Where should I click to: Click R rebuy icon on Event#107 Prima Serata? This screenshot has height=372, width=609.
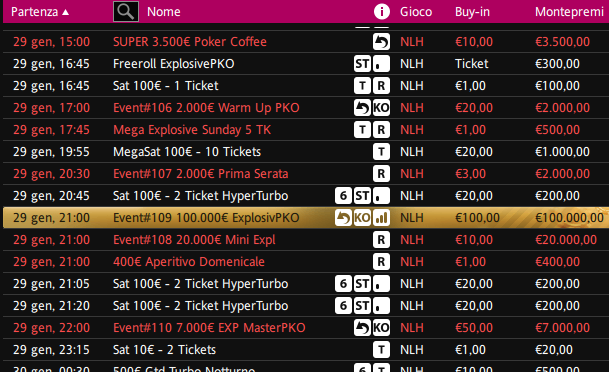click(x=381, y=174)
